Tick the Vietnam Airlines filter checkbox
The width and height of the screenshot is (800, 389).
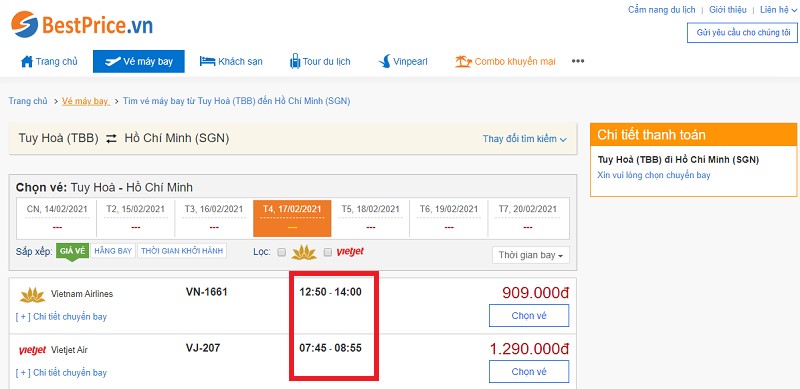pos(281,252)
